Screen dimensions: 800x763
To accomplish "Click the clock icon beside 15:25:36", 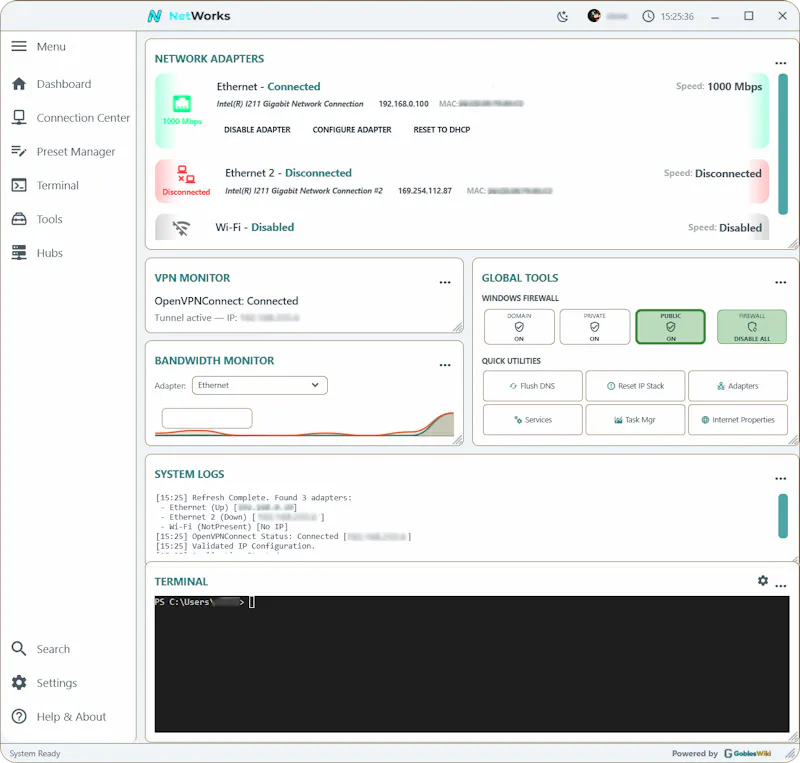I will (x=648, y=16).
